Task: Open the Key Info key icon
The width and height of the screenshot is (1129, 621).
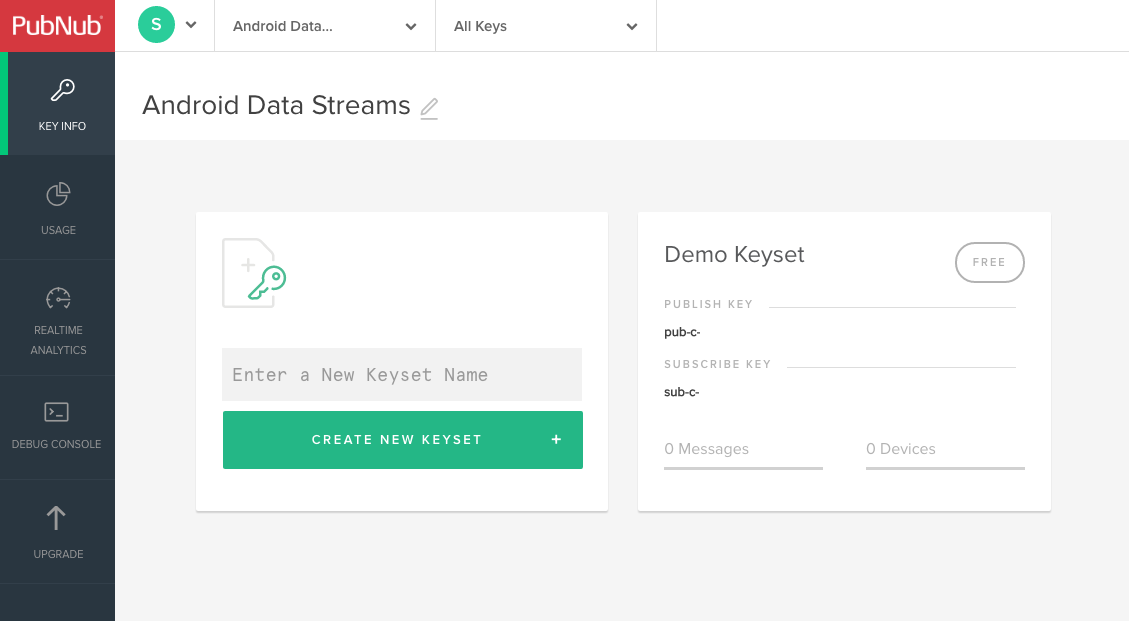Action: click(x=62, y=91)
